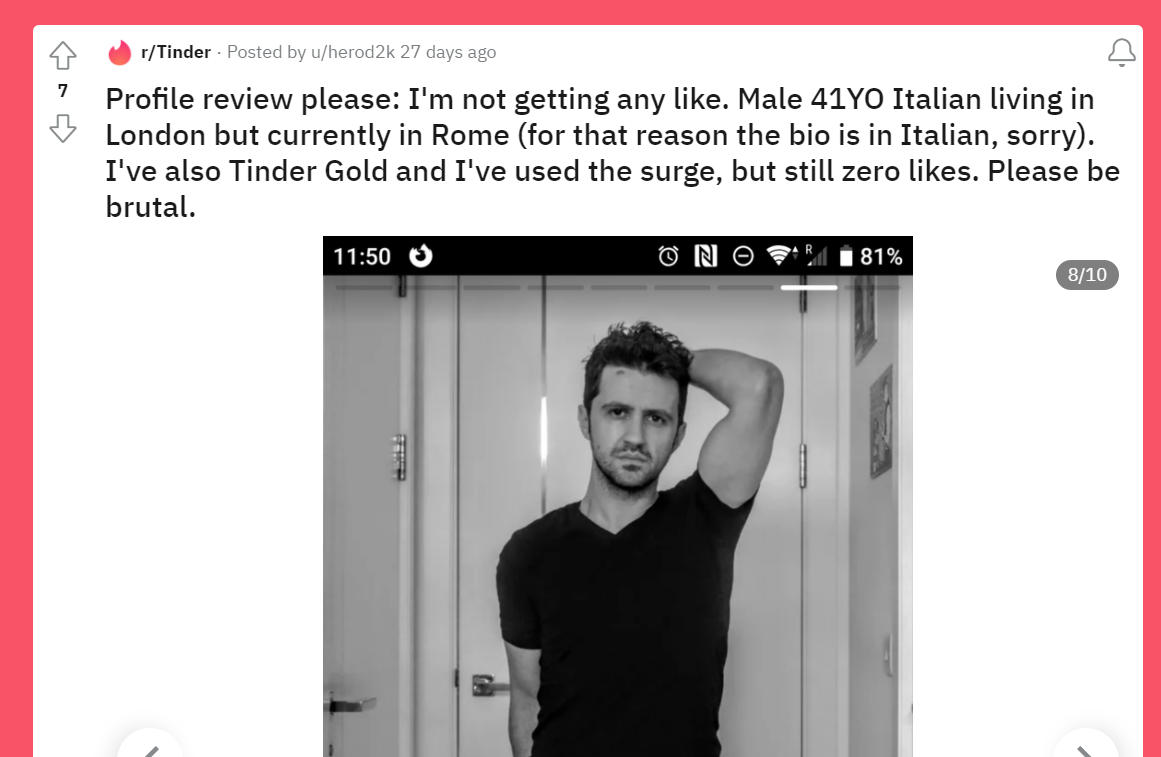The width and height of the screenshot is (1161, 757).
Task: Click the Wi-Fi signal icon in status bar
Action: click(x=780, y=256)
